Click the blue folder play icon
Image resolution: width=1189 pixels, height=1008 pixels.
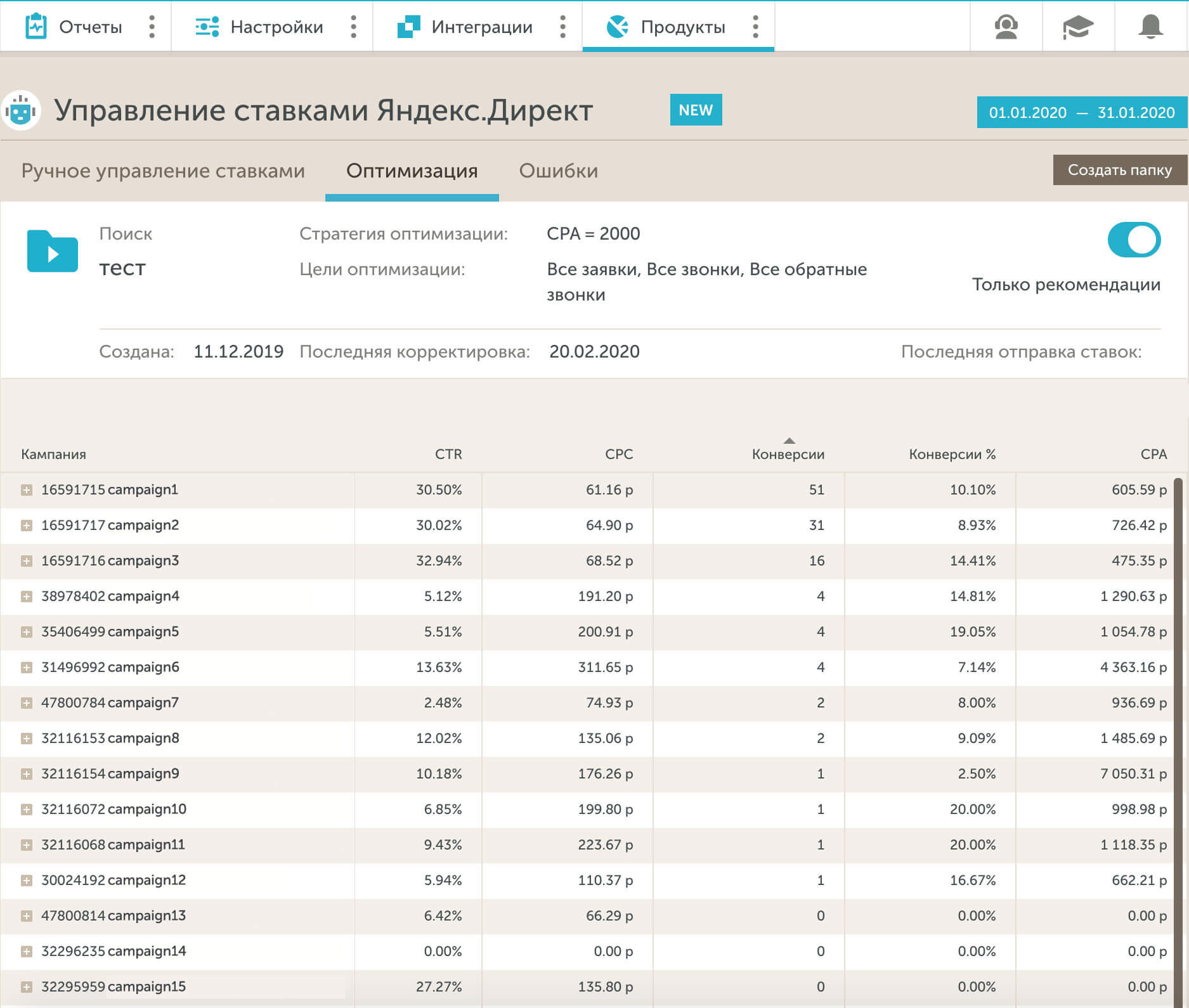tap(53, 252)
